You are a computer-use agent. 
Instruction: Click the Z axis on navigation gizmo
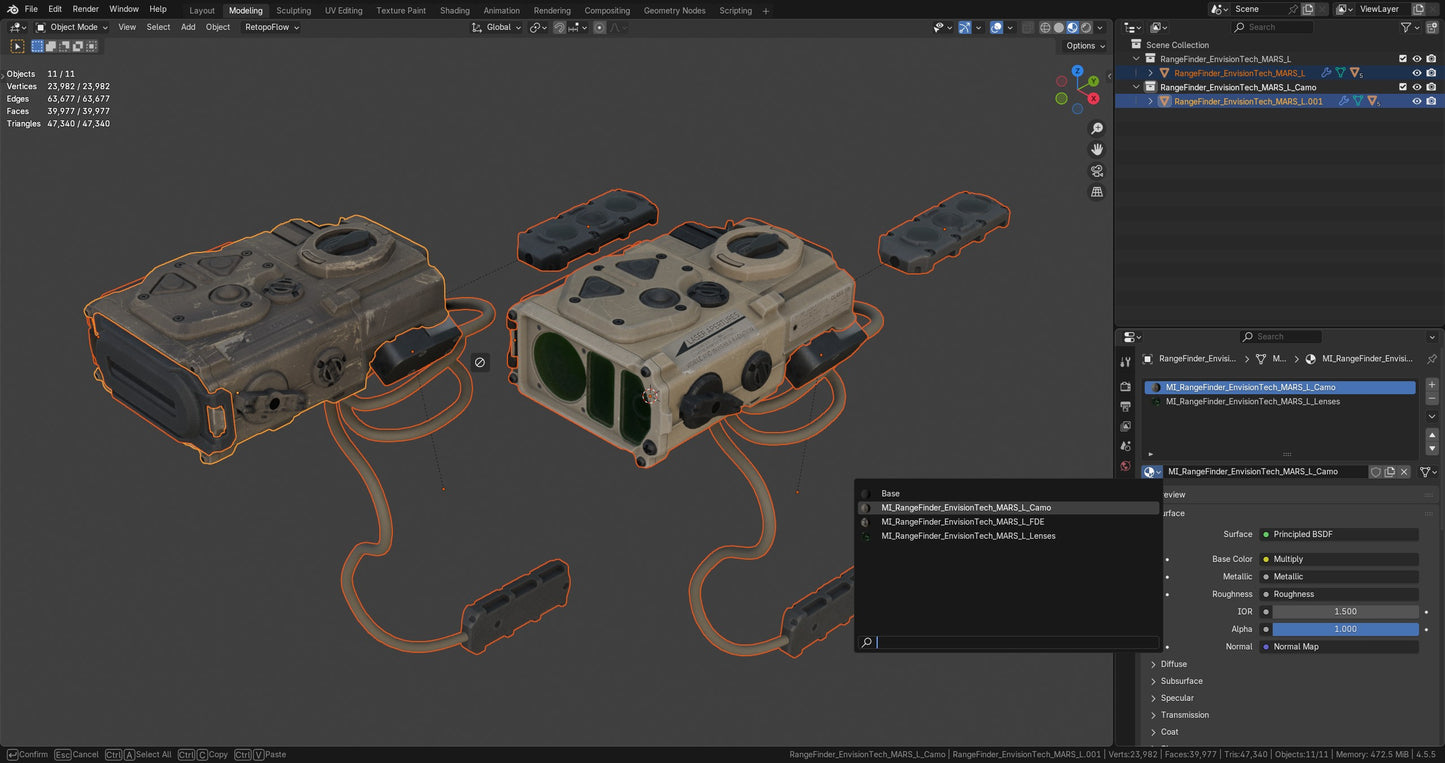[x=1077, y=71]
